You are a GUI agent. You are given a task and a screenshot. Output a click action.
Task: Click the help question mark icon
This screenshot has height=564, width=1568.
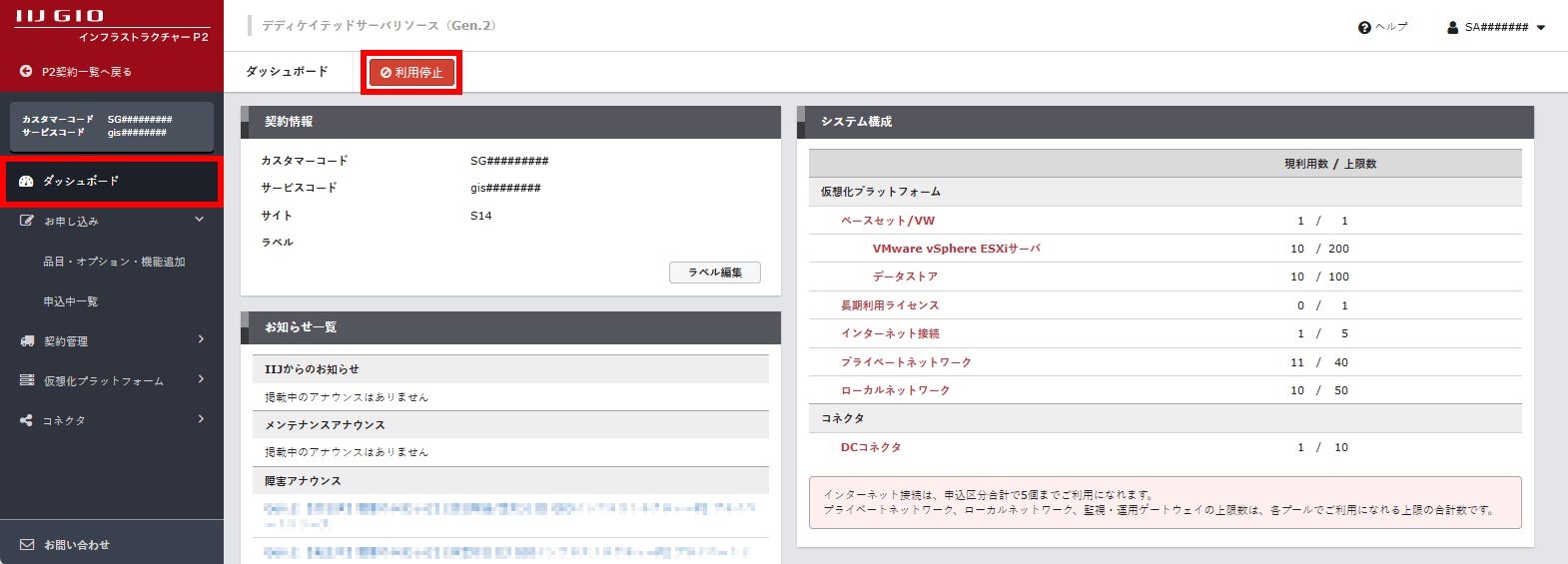(x=1364, y=28)
